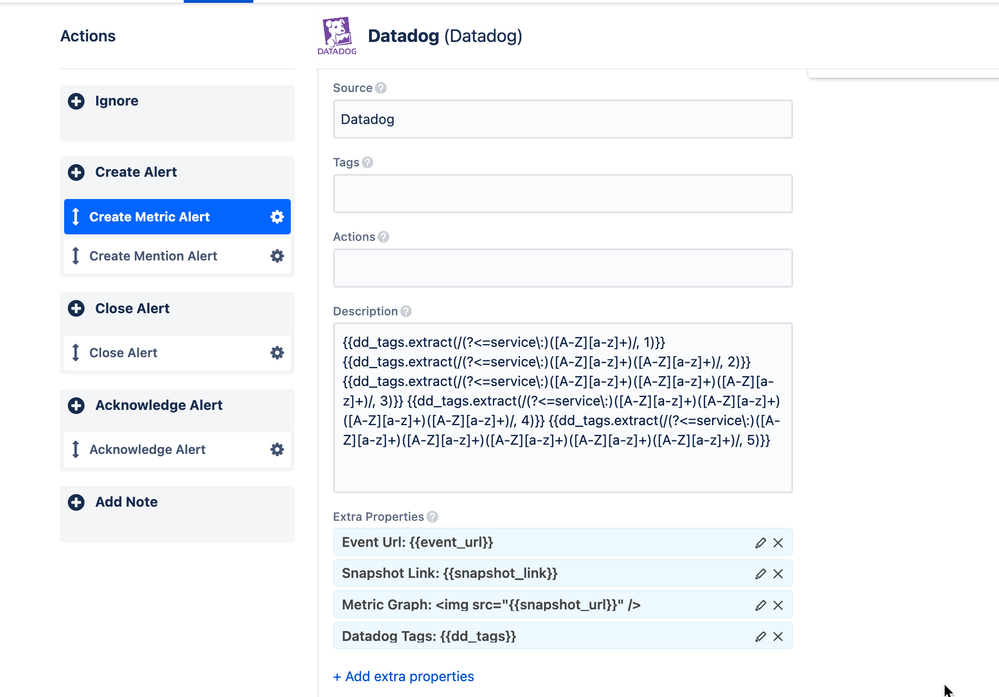Viewport: 999px width, 697px height.
Task: Open settings gear for Close Alert rule
Action: [x=277, y=353]
